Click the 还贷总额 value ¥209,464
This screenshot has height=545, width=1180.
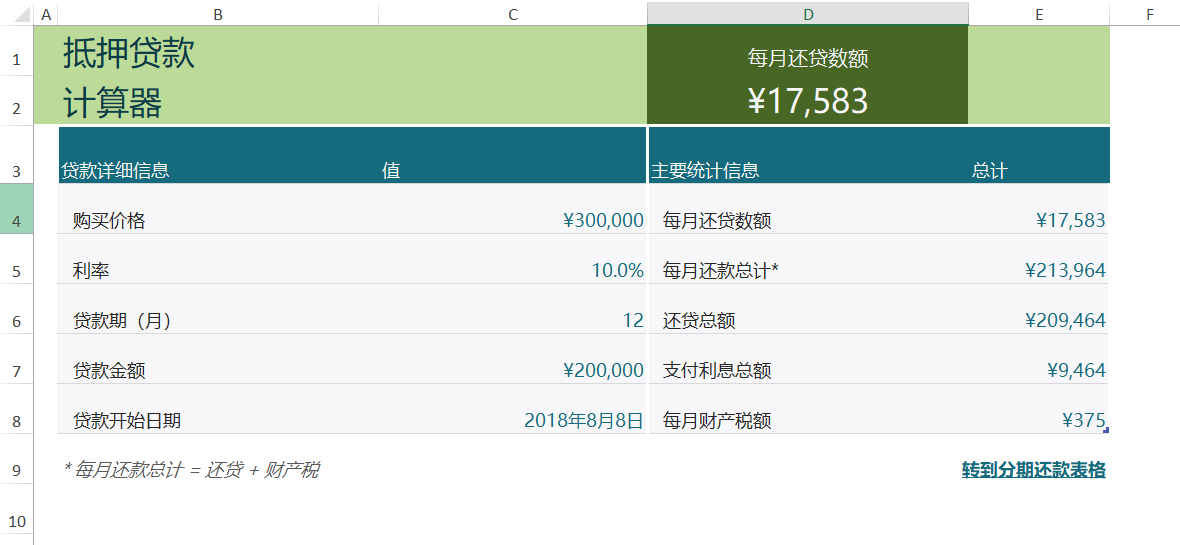(x=1065, y=321)
